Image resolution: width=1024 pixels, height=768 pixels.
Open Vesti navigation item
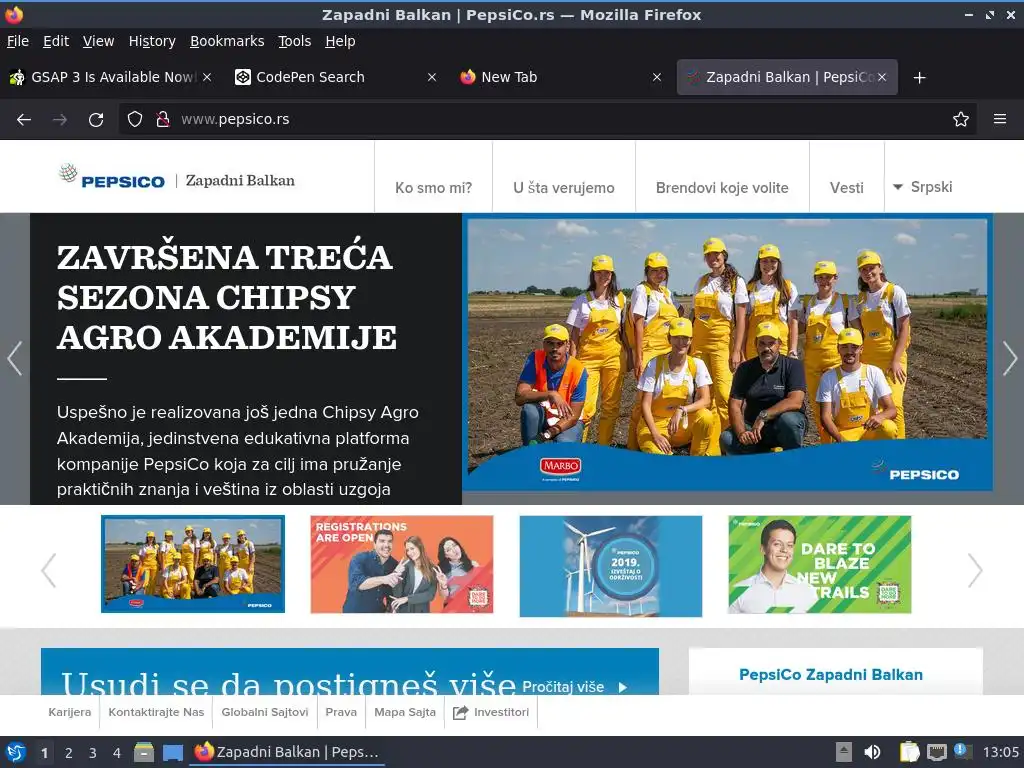846,188
